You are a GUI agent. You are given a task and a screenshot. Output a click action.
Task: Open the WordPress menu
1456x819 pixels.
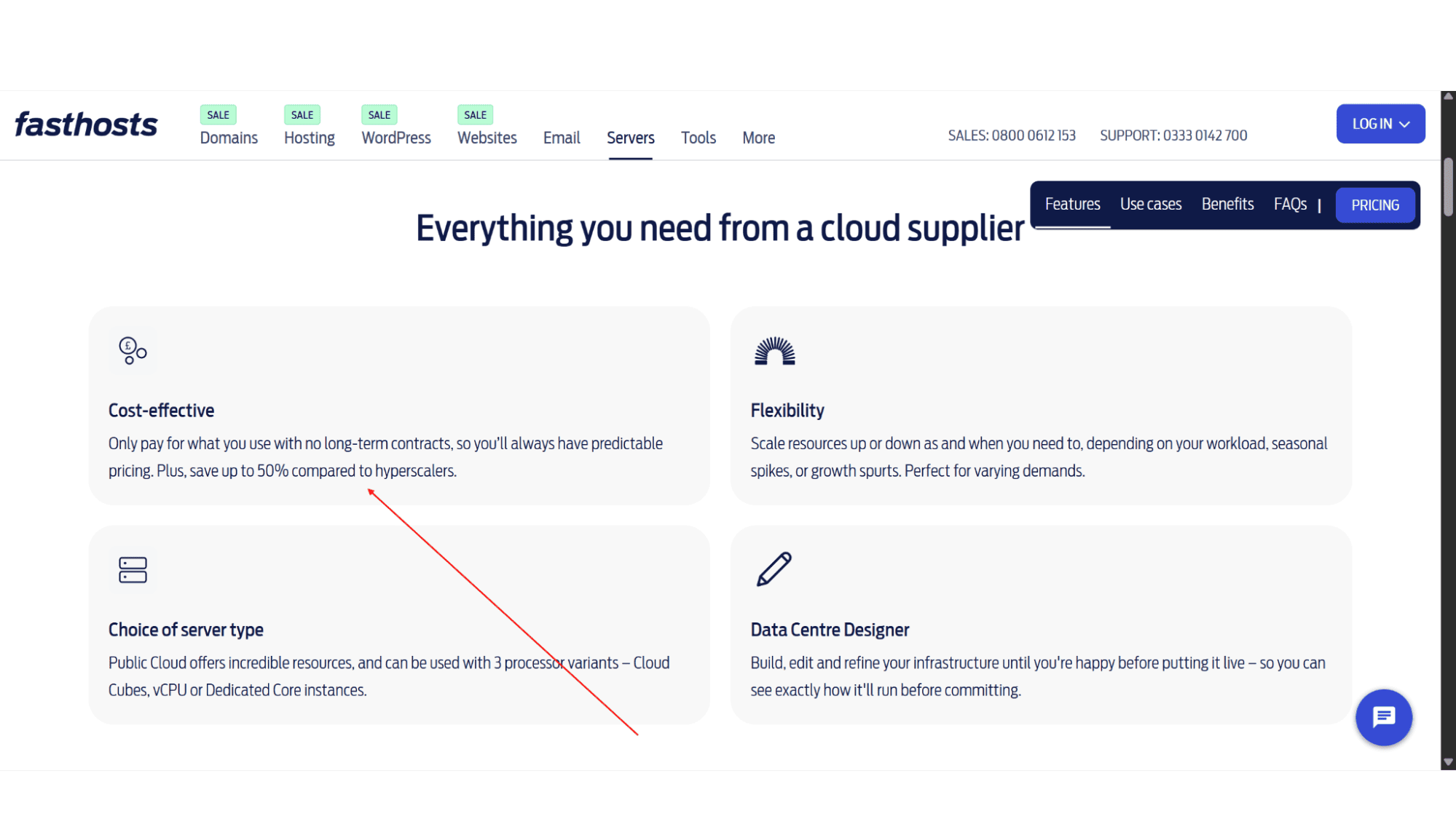(x=396, y=138)
